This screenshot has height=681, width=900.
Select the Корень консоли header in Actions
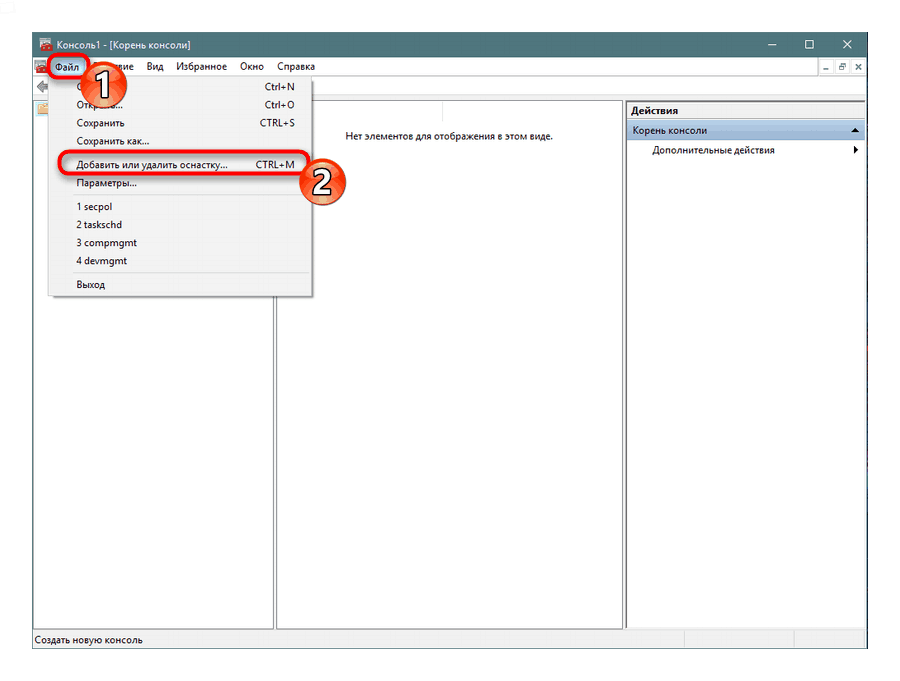coord(746,130)
